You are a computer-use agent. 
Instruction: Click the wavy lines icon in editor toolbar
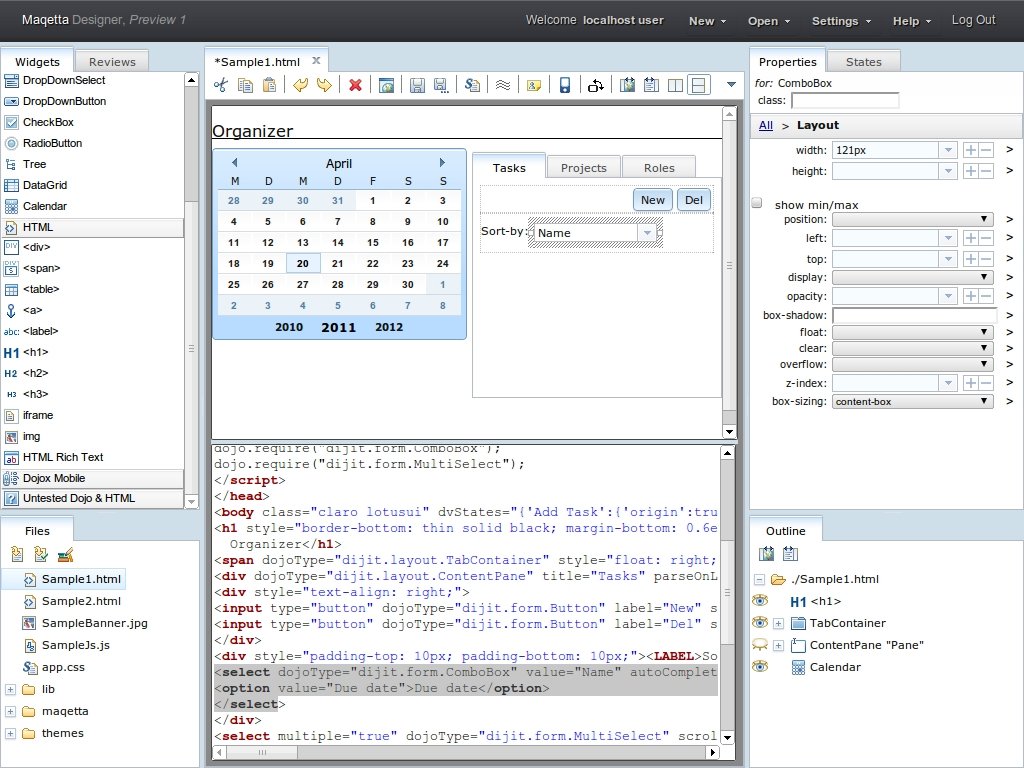(x=502, y=85)
